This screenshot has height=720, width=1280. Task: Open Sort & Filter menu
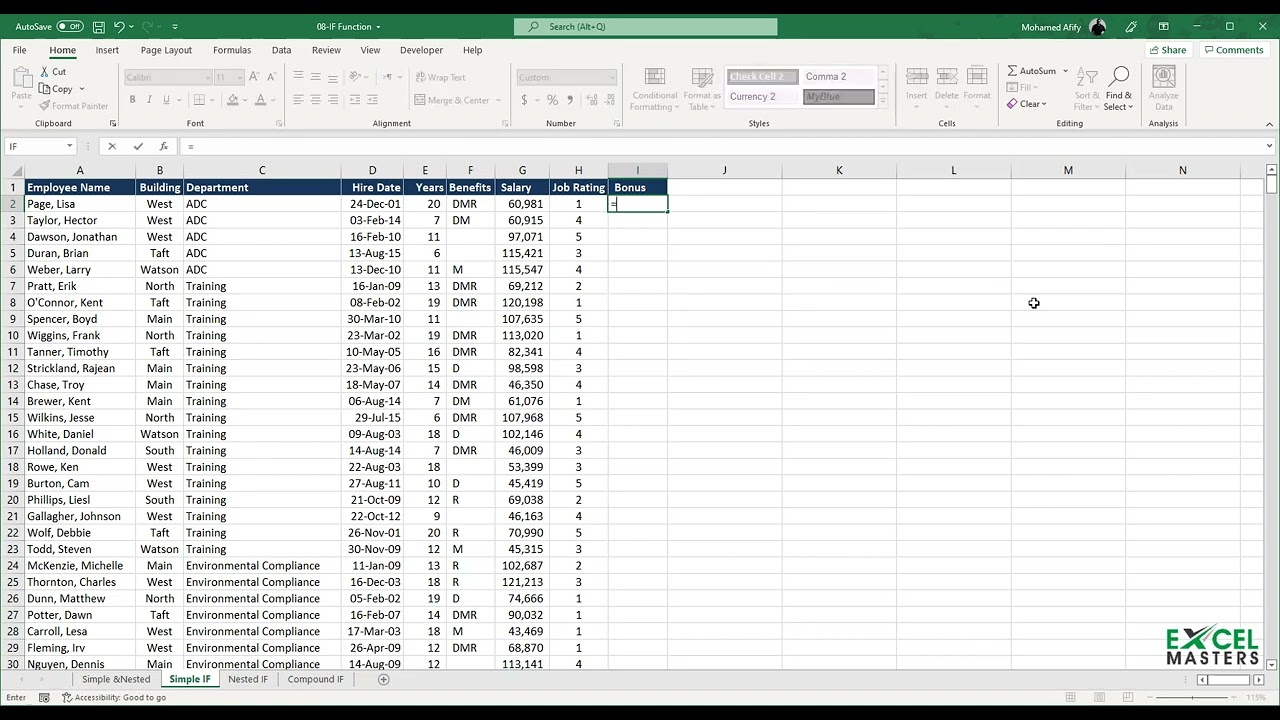1086,90
